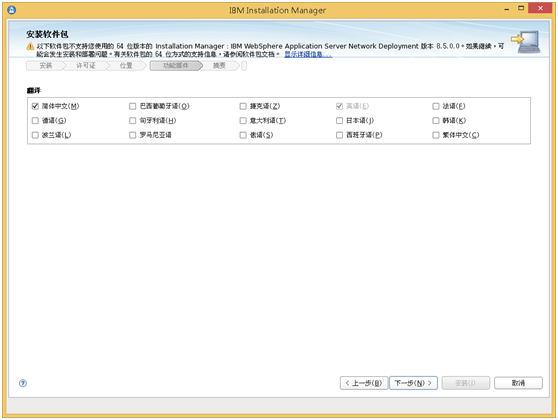558x420 pixels.
Task: Click the yellow warning triangle icon
Action: point(30,46)
